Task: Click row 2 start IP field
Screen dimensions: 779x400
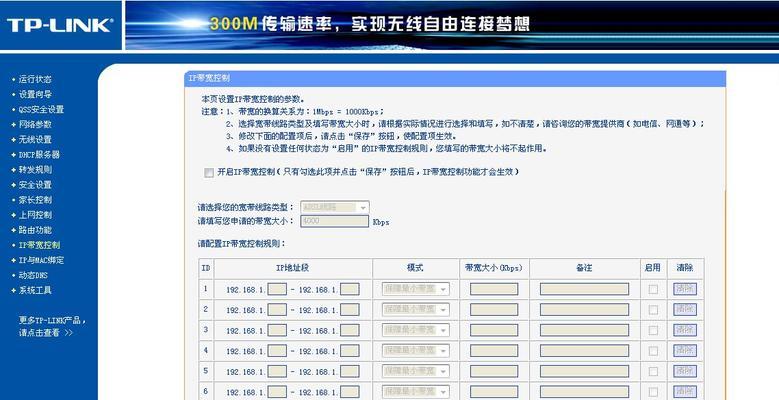Action: pyautogui.click(x=277, y=310)
